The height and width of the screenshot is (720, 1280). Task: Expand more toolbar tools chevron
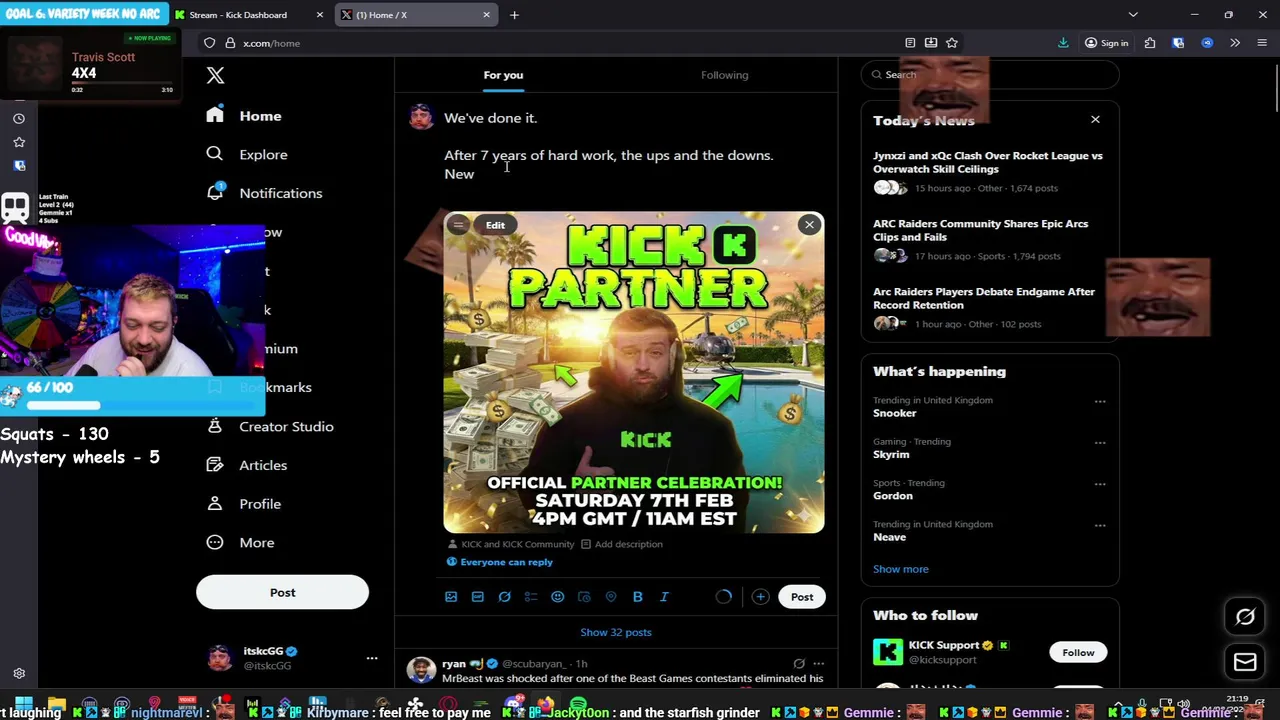[1235, 43]
